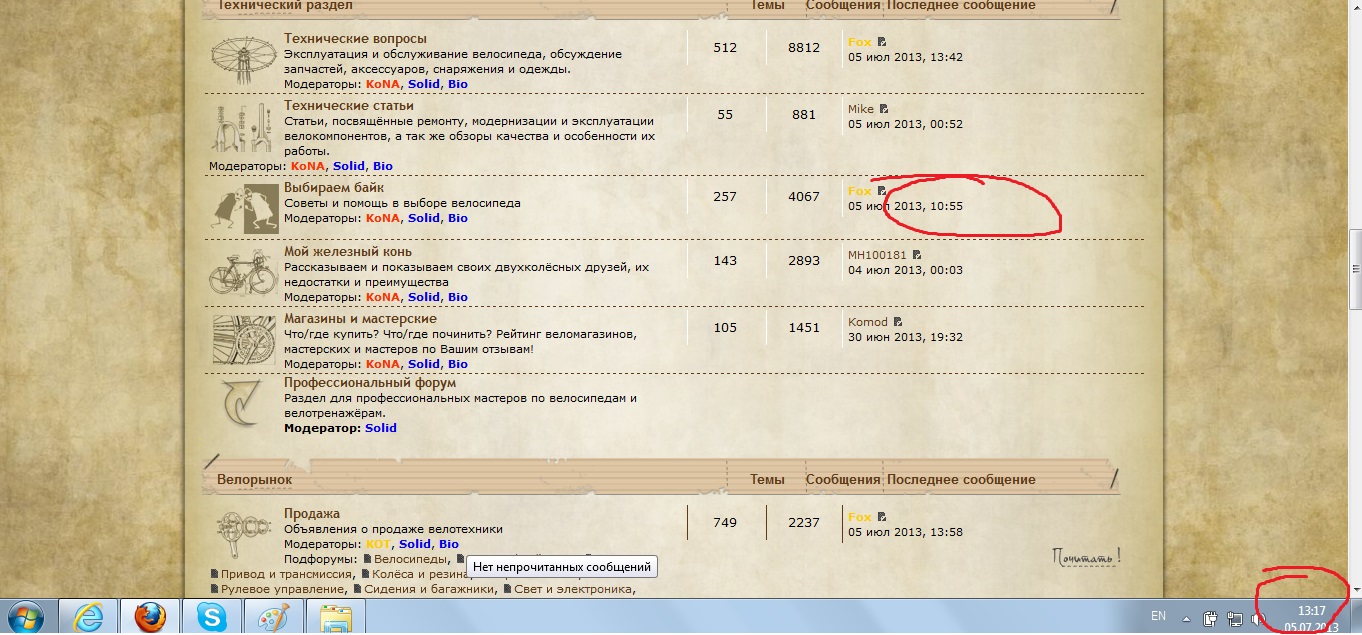
Task: Click the Почитать! button
Action: 1086,555
